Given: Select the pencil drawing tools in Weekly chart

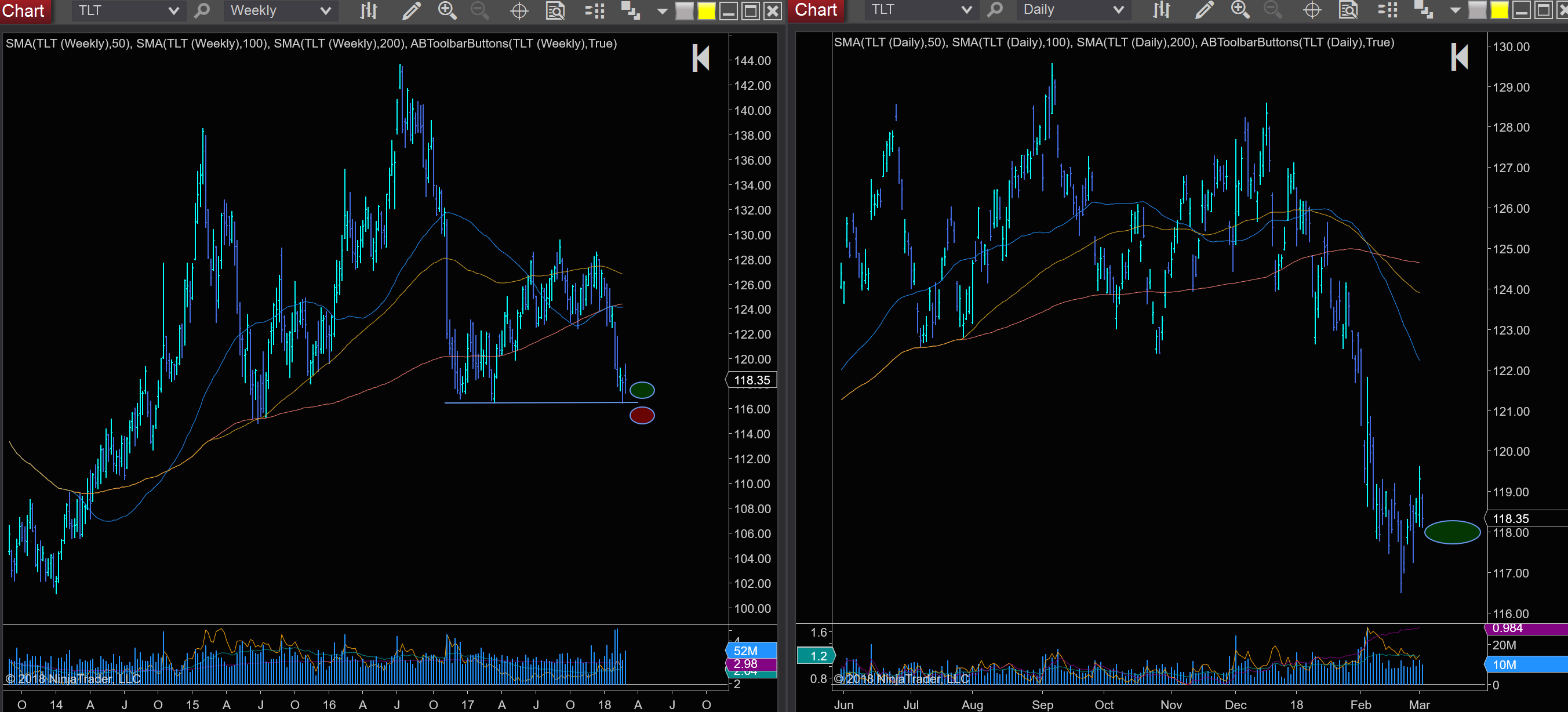Looking at the screenshot, I should [x=411, y=11].
